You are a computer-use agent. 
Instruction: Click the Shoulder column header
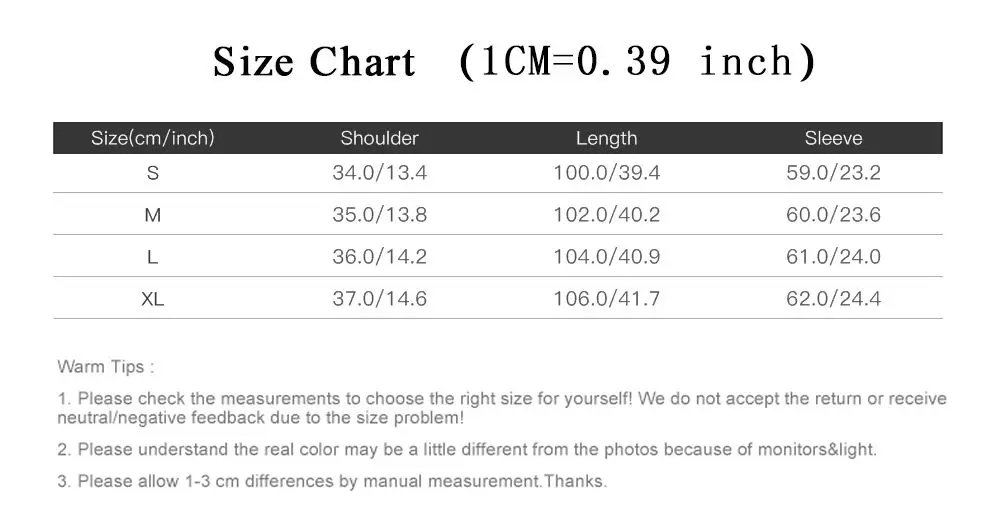(379, 138)
